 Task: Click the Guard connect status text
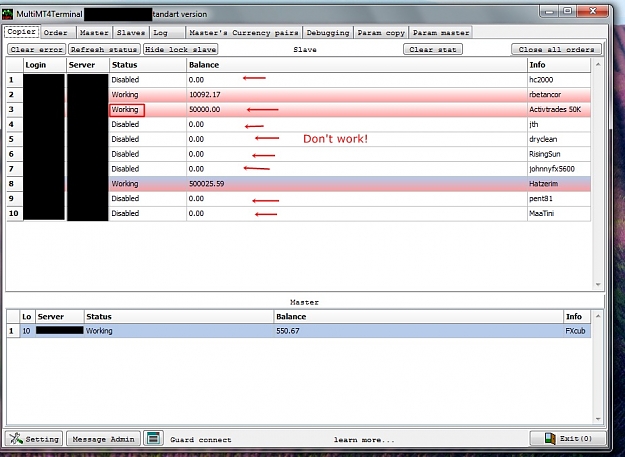[200, 440]
